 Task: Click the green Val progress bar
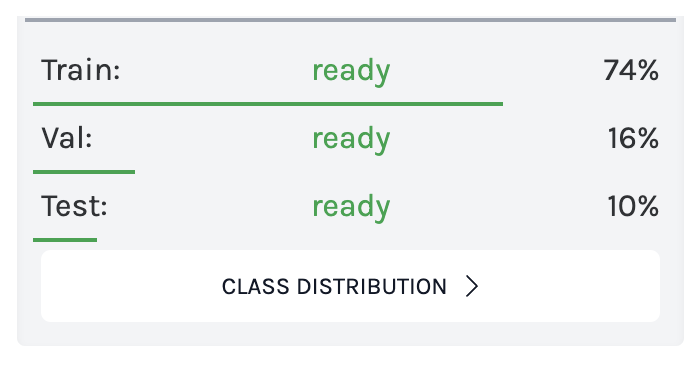pos(84,172)
